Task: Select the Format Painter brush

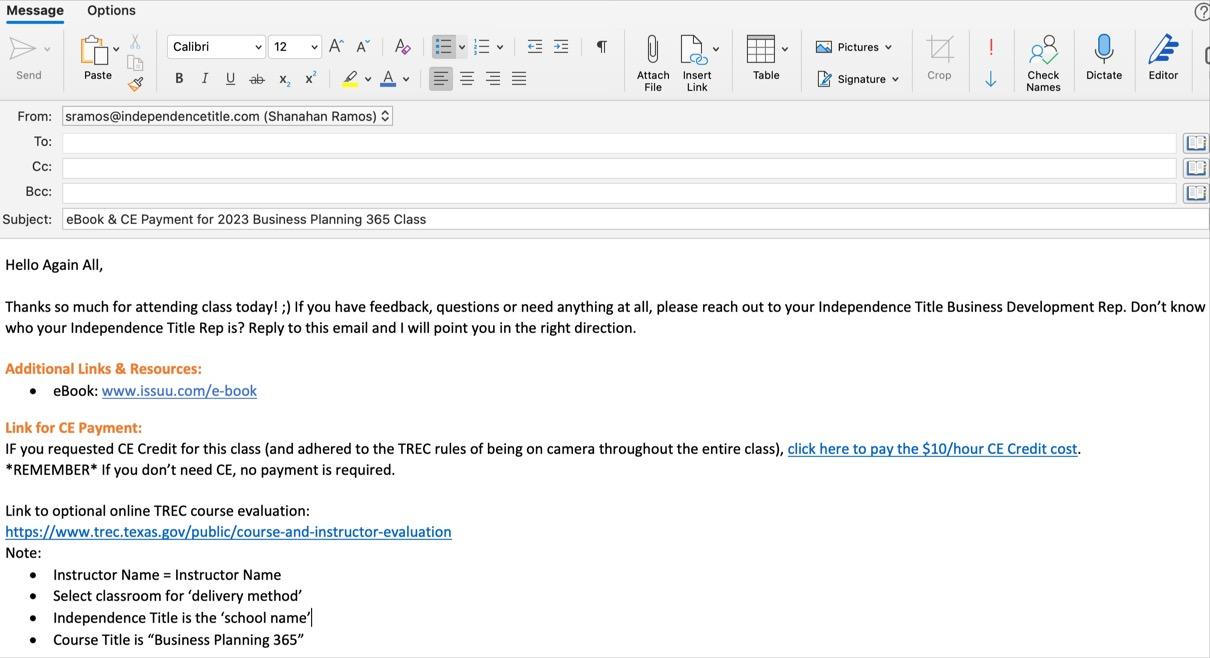Action: pos(135,84)
